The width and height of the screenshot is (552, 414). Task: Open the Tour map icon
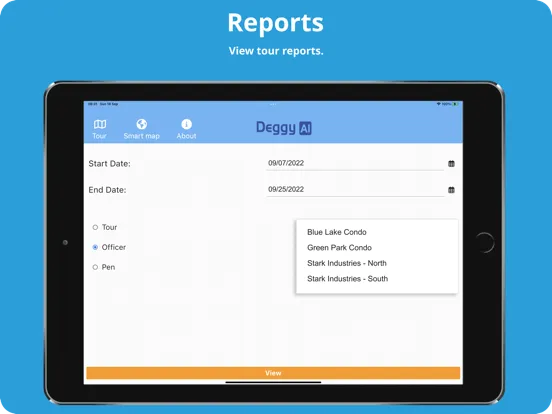(x=100, y=124)
